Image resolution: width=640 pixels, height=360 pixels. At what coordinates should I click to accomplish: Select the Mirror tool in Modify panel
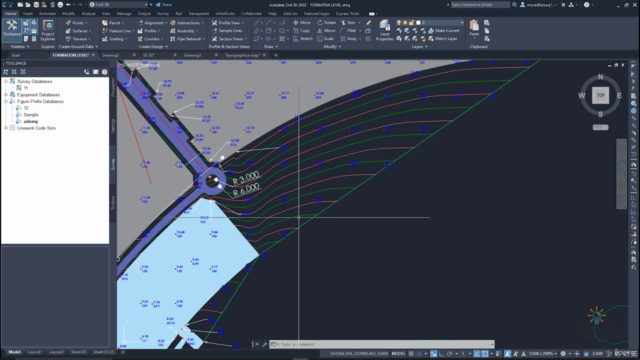(x=327, y=31)
